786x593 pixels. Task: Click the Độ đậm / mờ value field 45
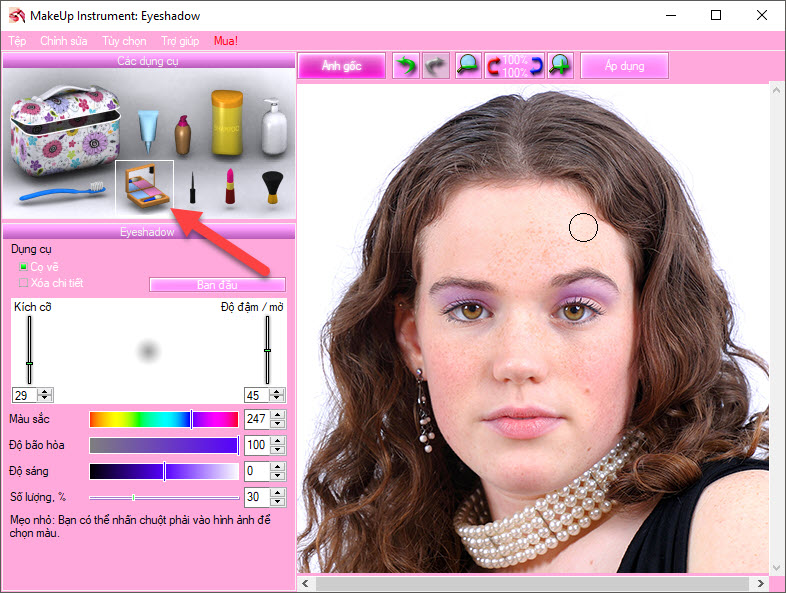coord(258,395)
